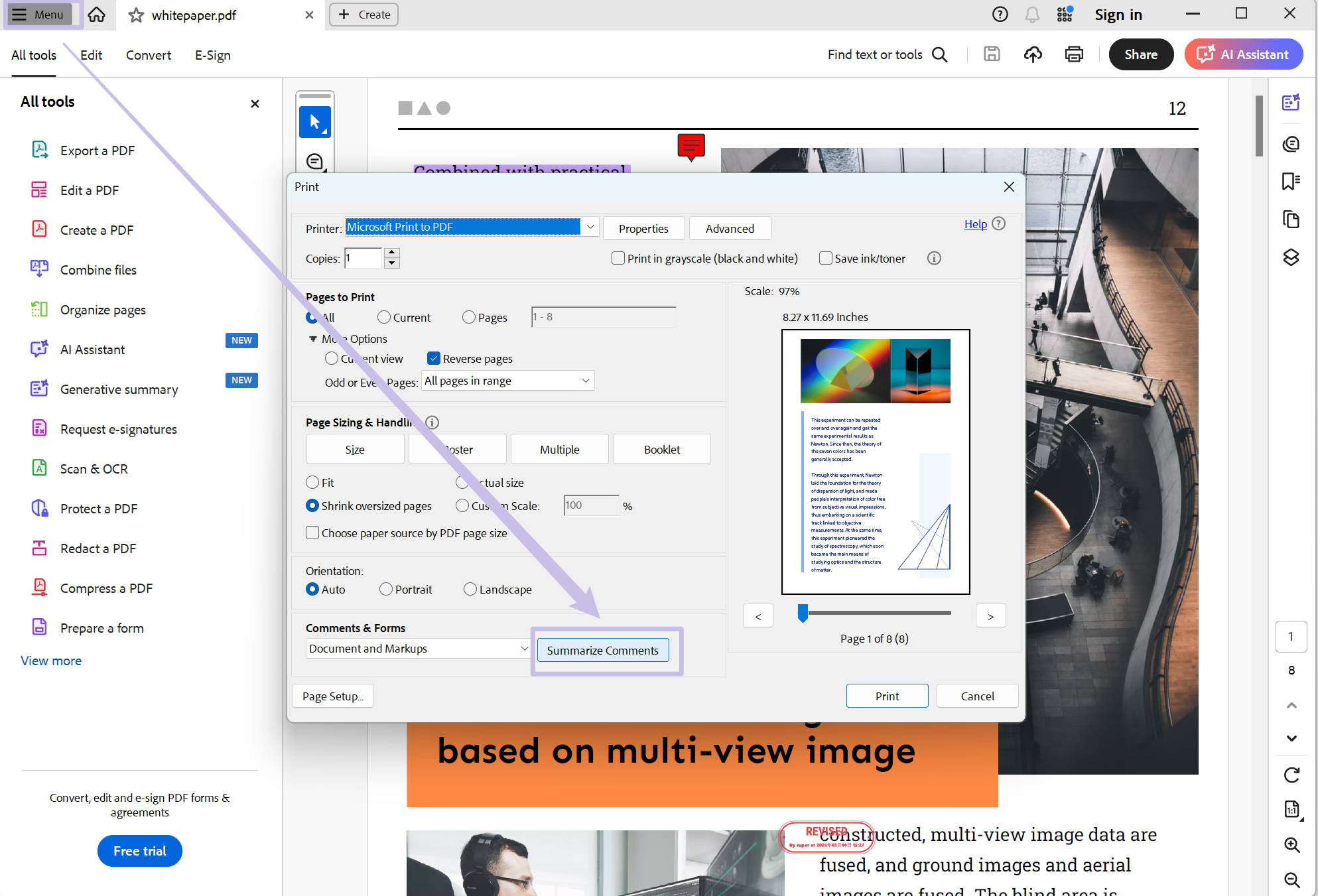Viewport: 1318px width, 896px height.
Task: Click the Summarize Comments button
Action: point(602,650)
